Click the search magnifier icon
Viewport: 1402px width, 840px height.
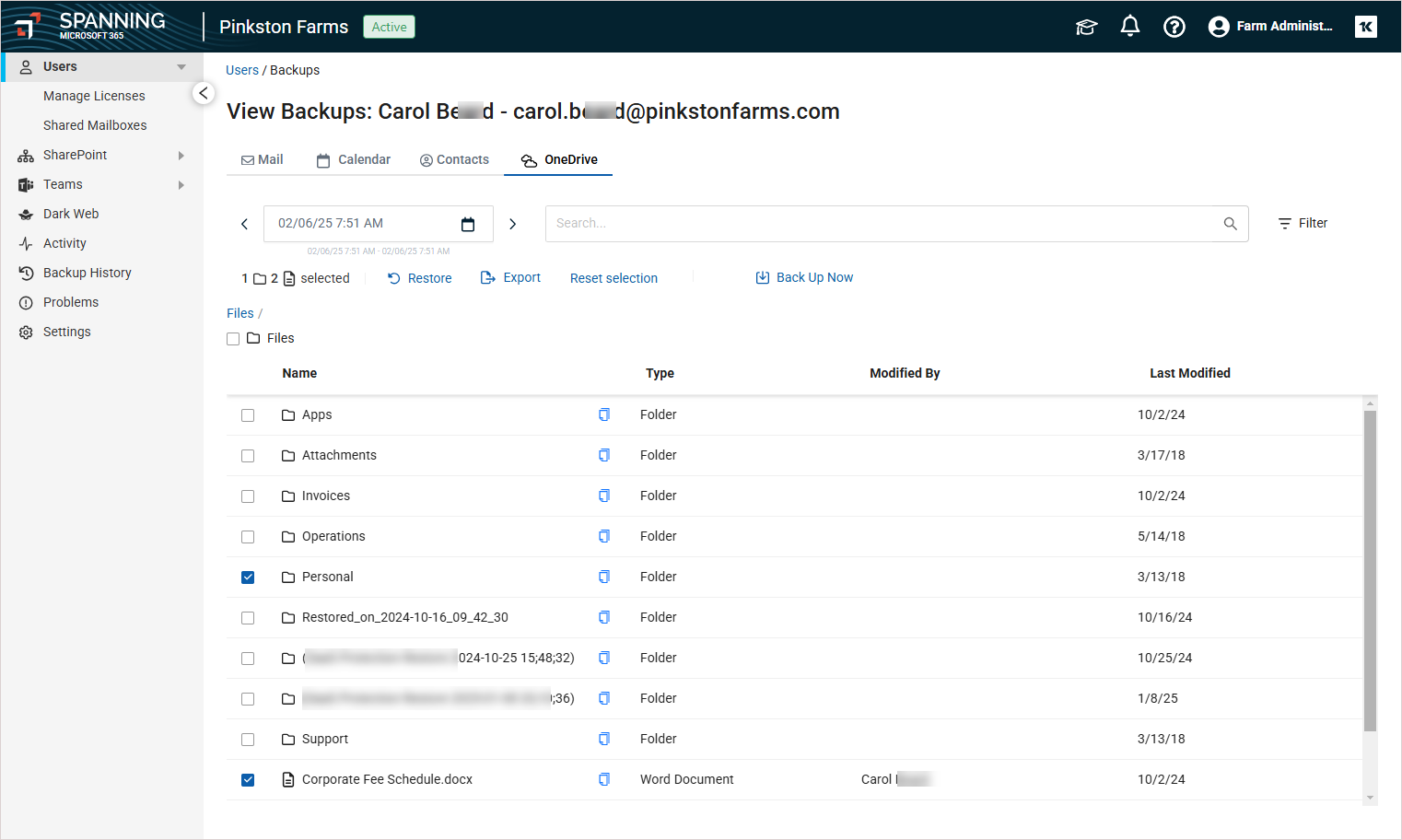point(1230,224)
